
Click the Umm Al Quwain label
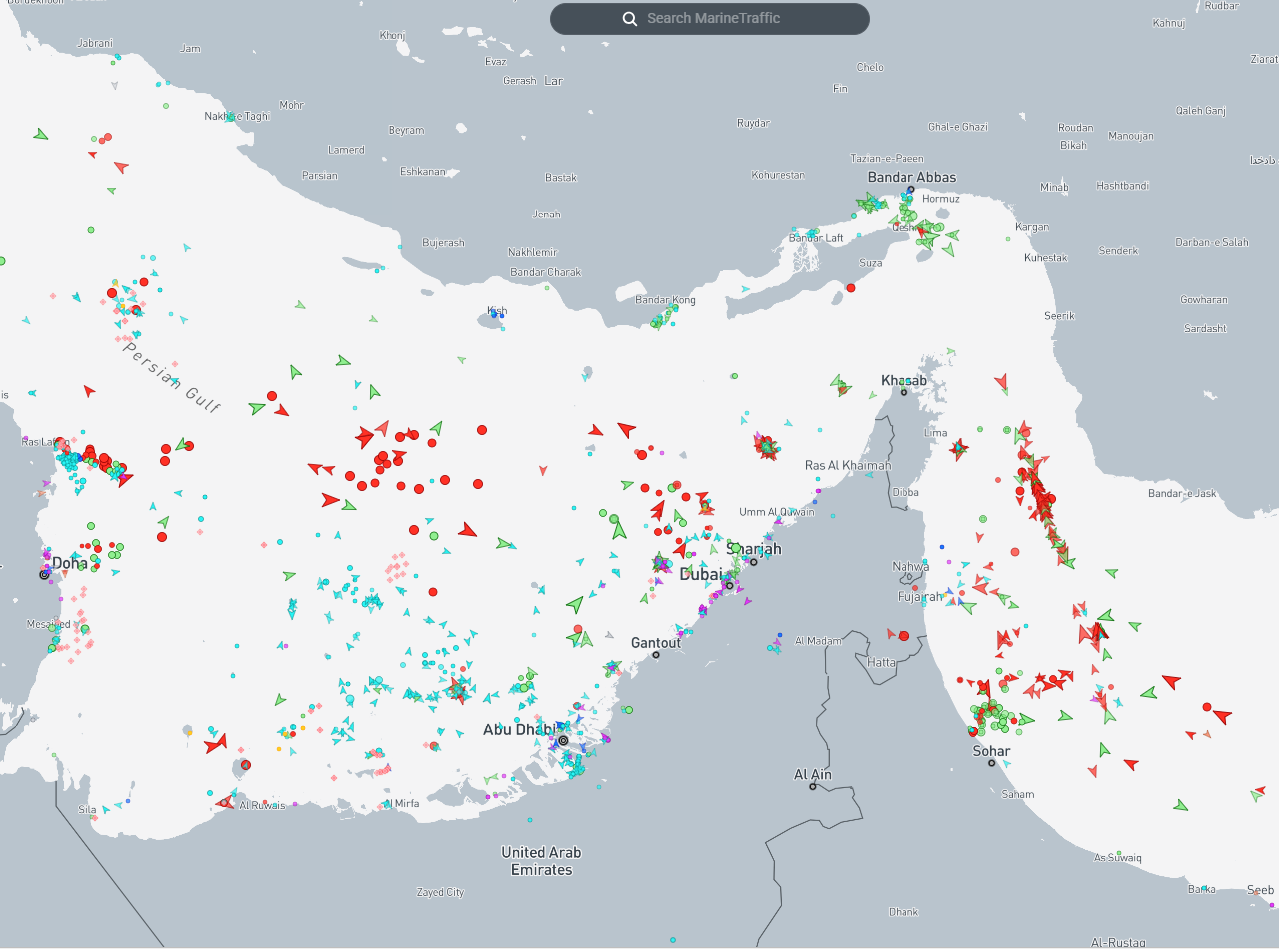777,512
